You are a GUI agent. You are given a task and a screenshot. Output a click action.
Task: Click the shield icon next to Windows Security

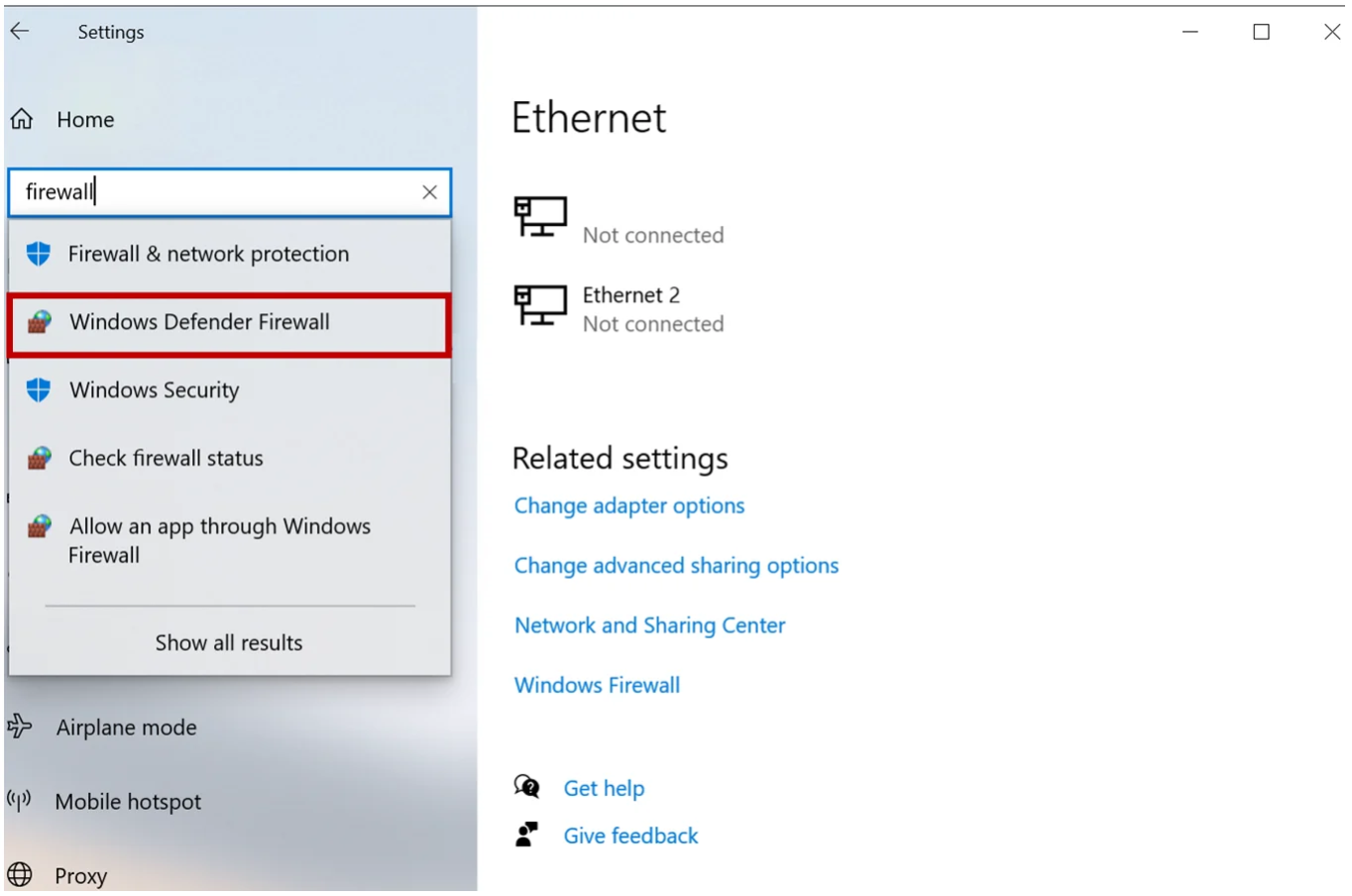pyautogui.click(x=39, y=391)
